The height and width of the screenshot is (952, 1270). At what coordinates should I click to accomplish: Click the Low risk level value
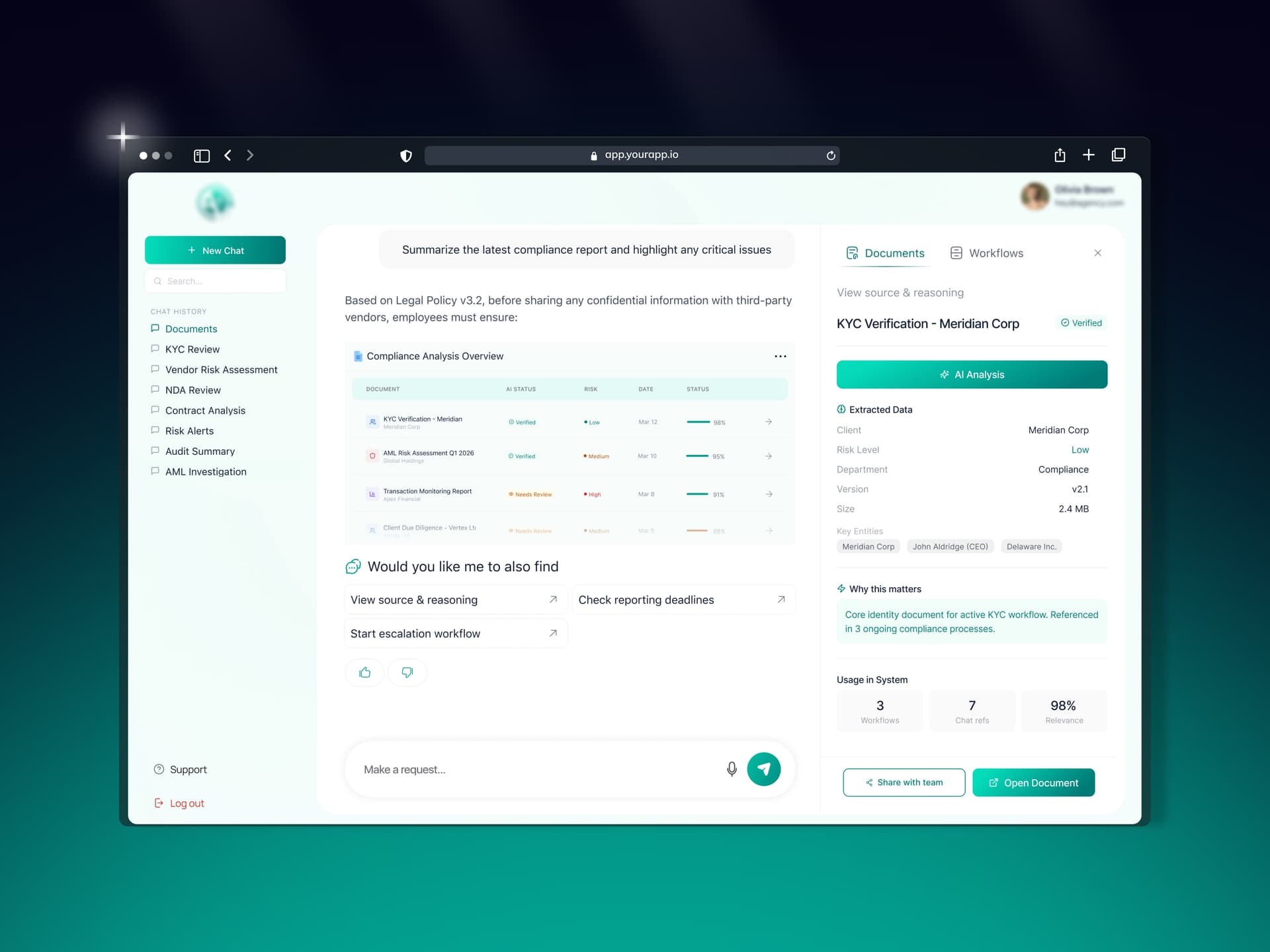click(x=1080, y=450)
